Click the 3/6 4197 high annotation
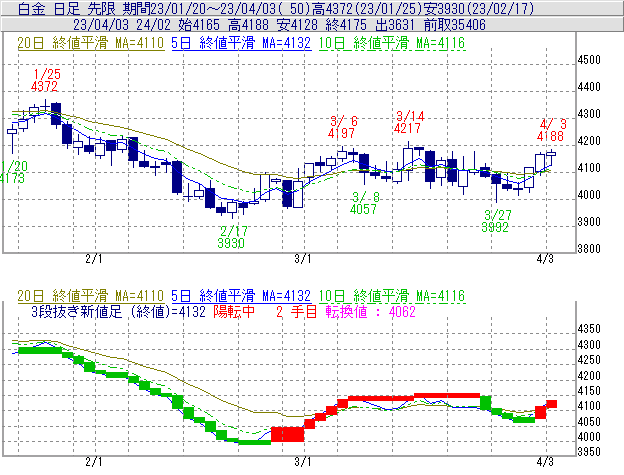 [x=343, y=127]
